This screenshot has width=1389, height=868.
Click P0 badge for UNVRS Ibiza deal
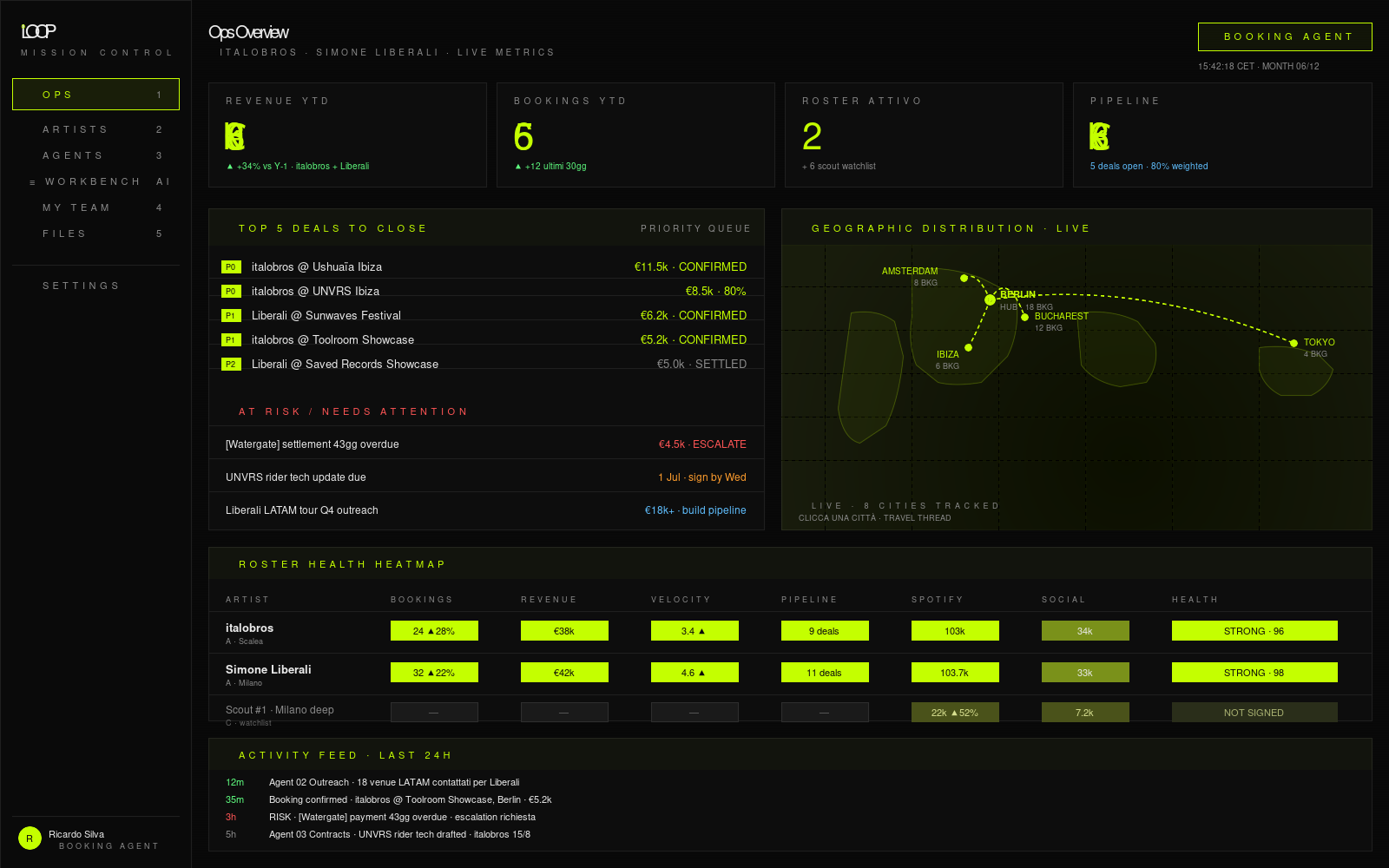tap(231, 292)
